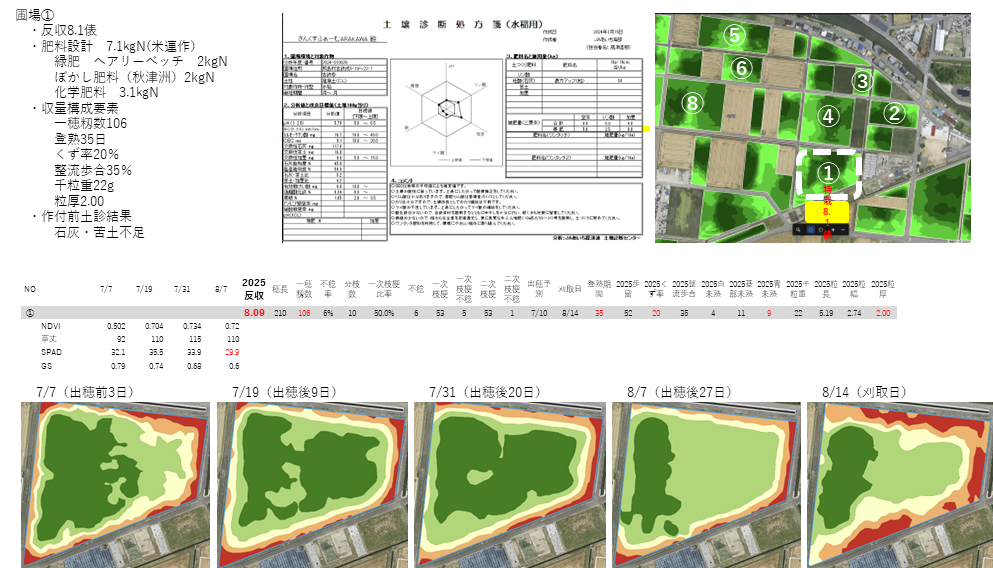Click field marker ① on the map
This screenshot has width=993, height=568.
tap(827, 172)
